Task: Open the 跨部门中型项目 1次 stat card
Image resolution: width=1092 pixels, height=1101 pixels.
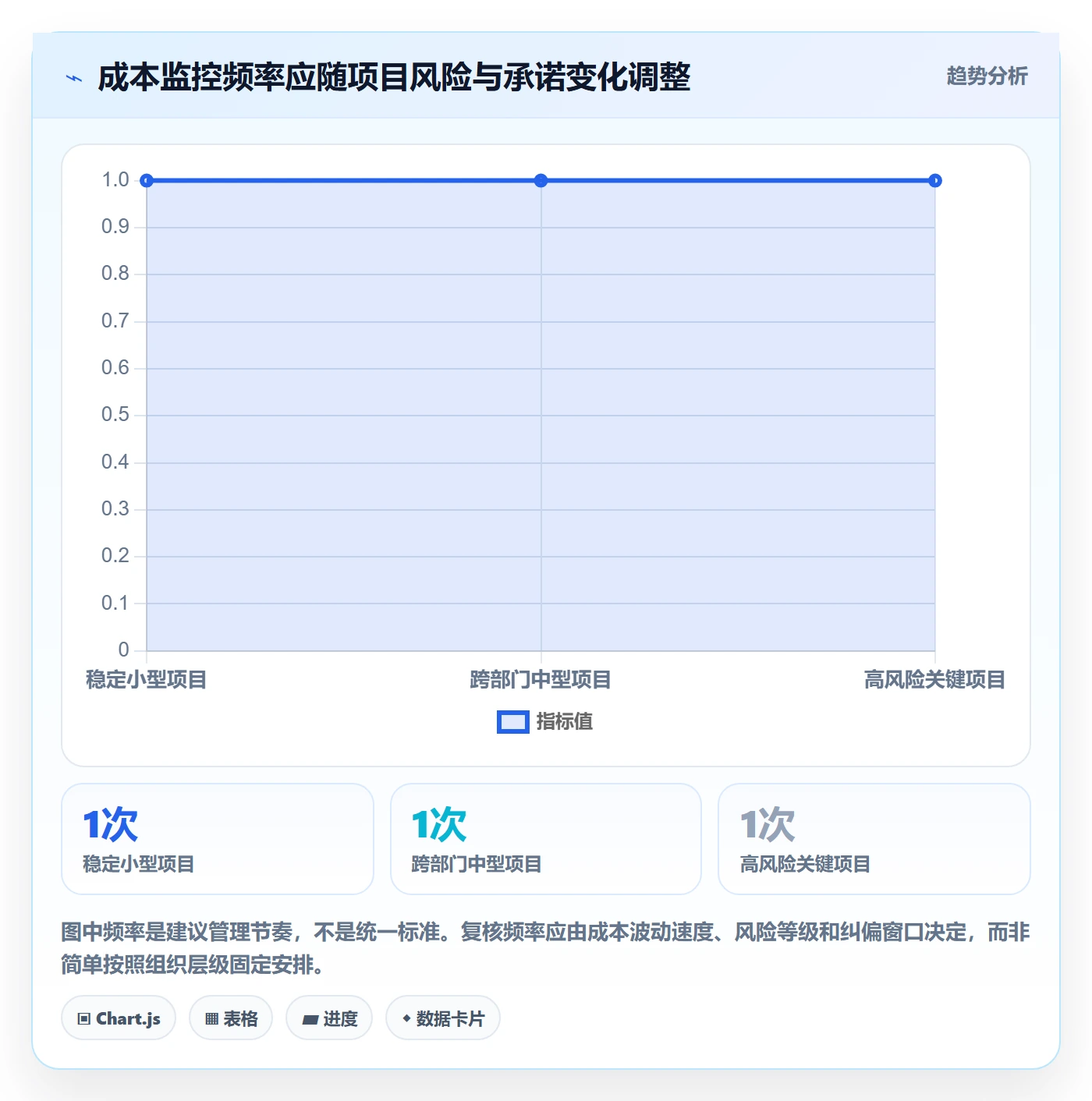Action: point(546,839)
